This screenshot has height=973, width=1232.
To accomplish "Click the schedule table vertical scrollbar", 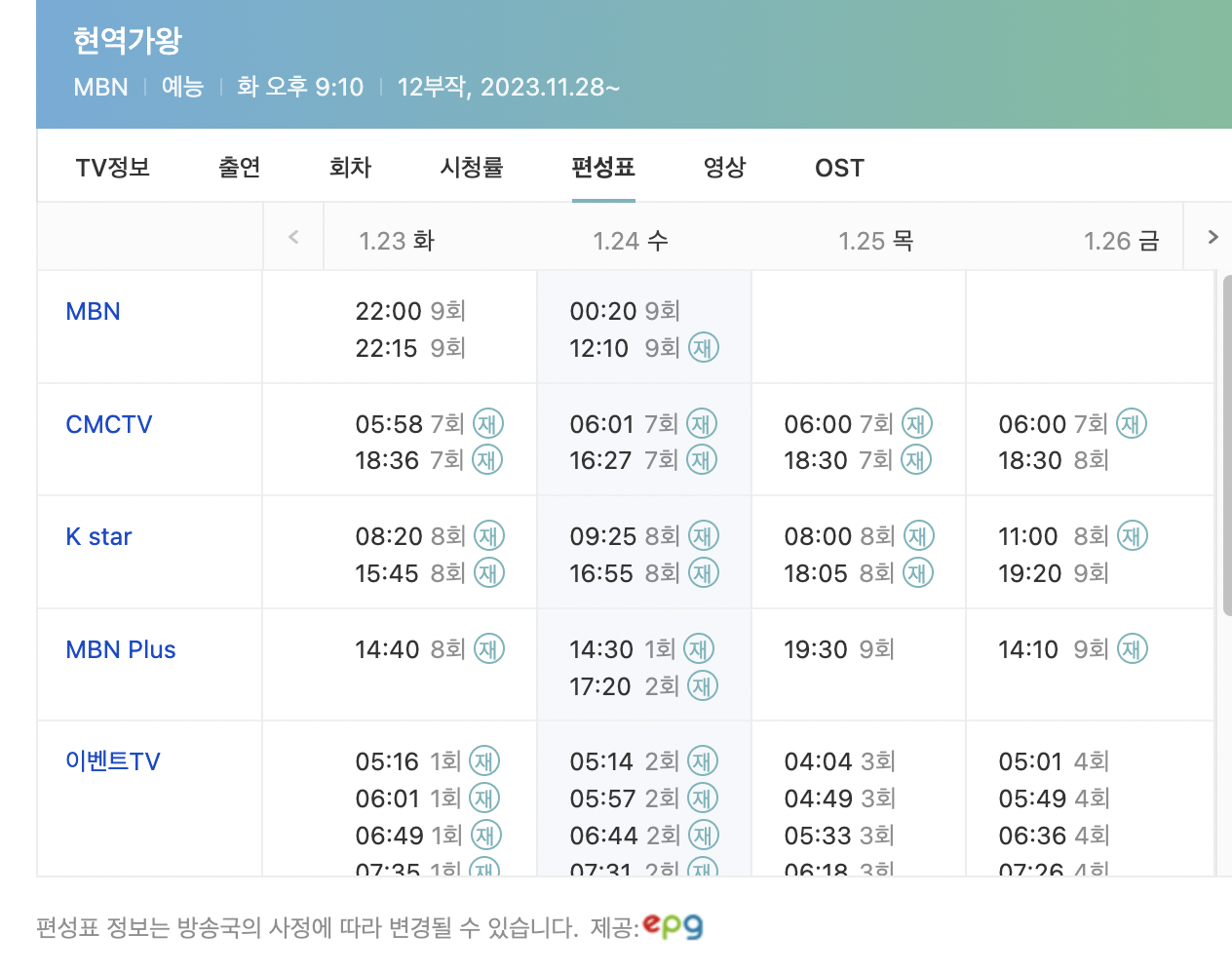I will pos(1226,445).
